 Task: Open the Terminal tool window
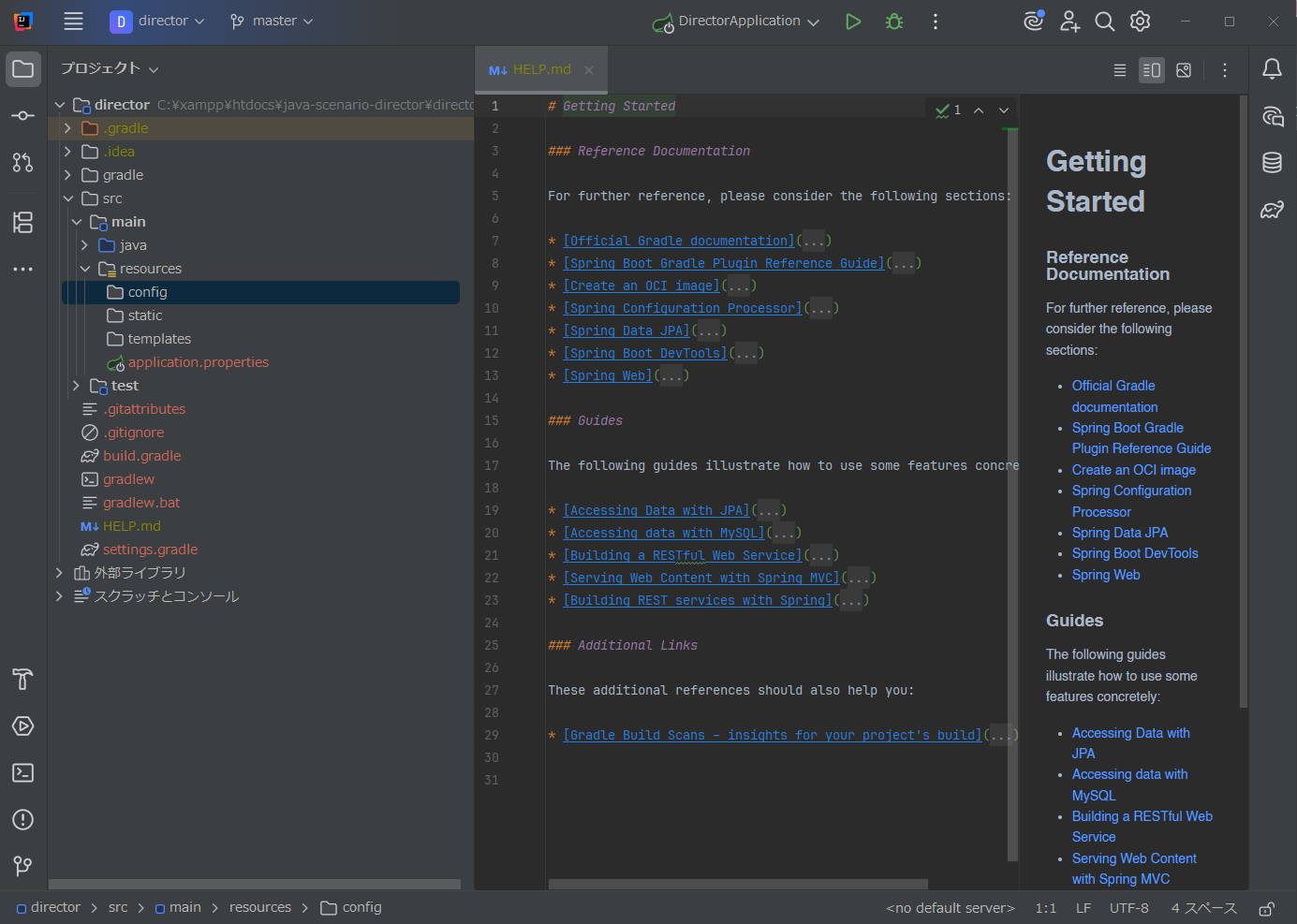point(22,772)
